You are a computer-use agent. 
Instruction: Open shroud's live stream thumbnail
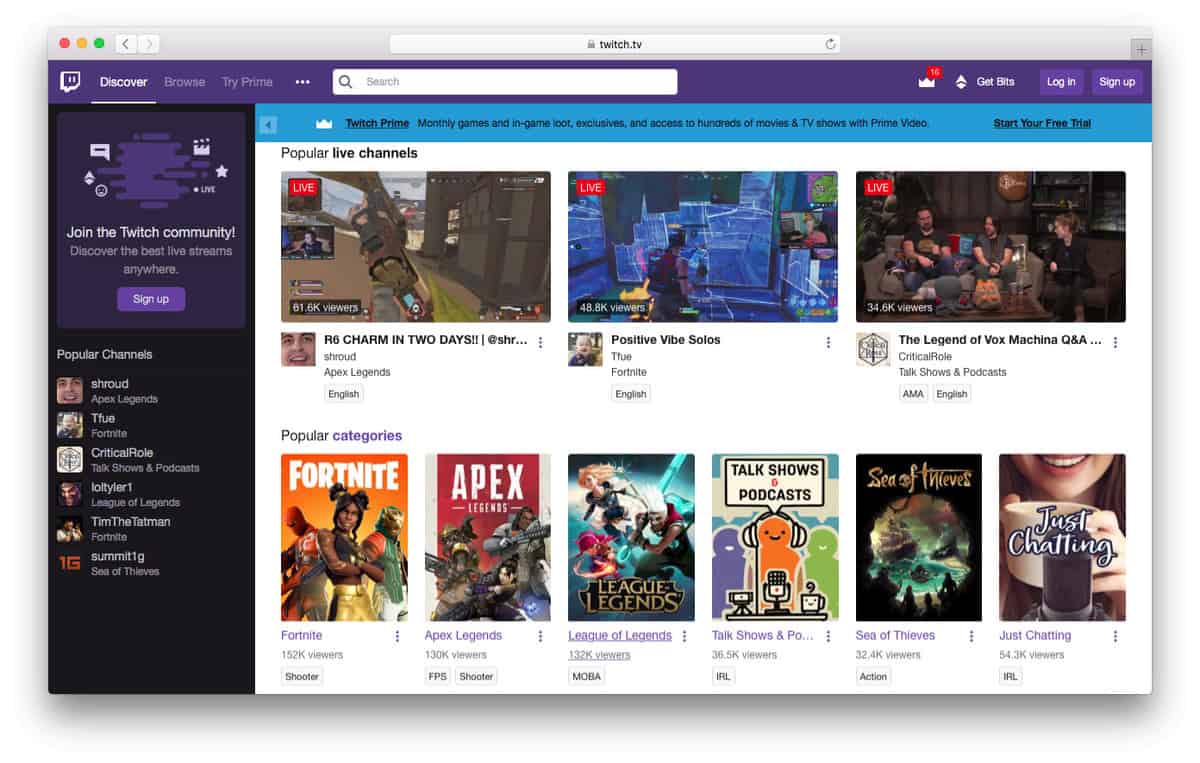(416, 247)
